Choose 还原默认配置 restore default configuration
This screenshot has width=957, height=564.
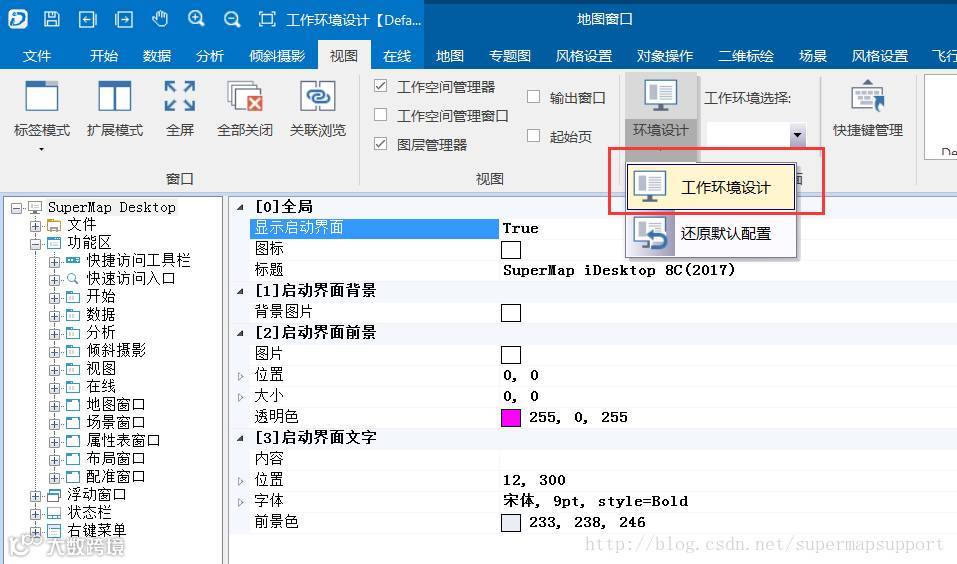click(x=711, y=234)
